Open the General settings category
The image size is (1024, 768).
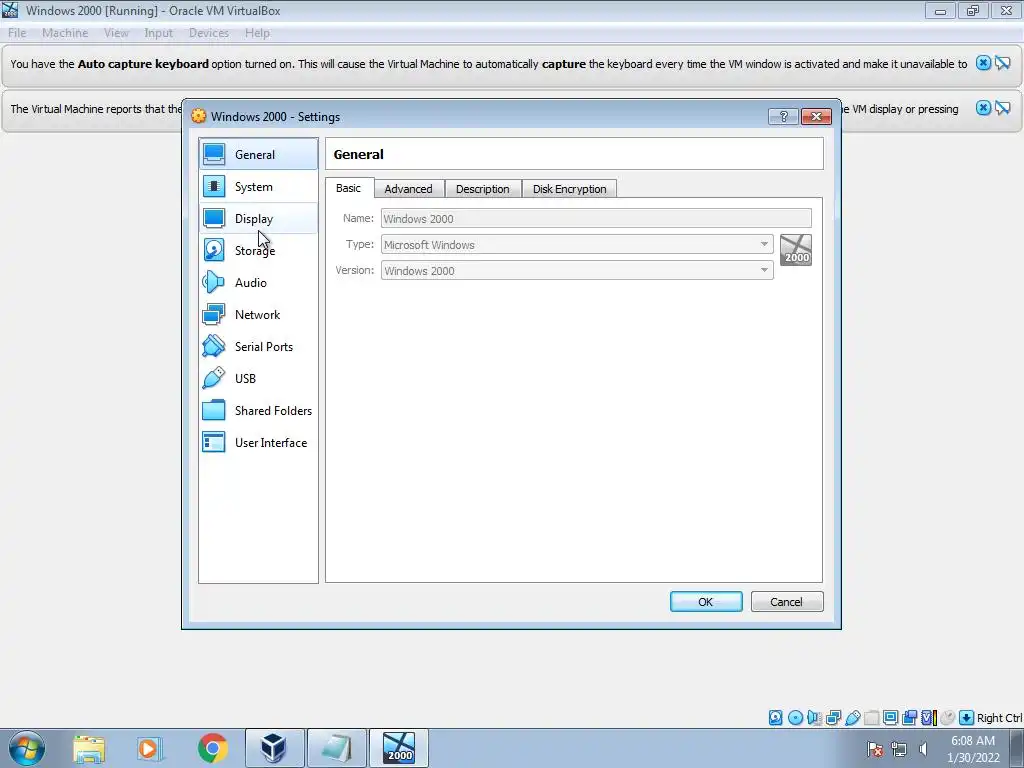[x=258, y=155]
